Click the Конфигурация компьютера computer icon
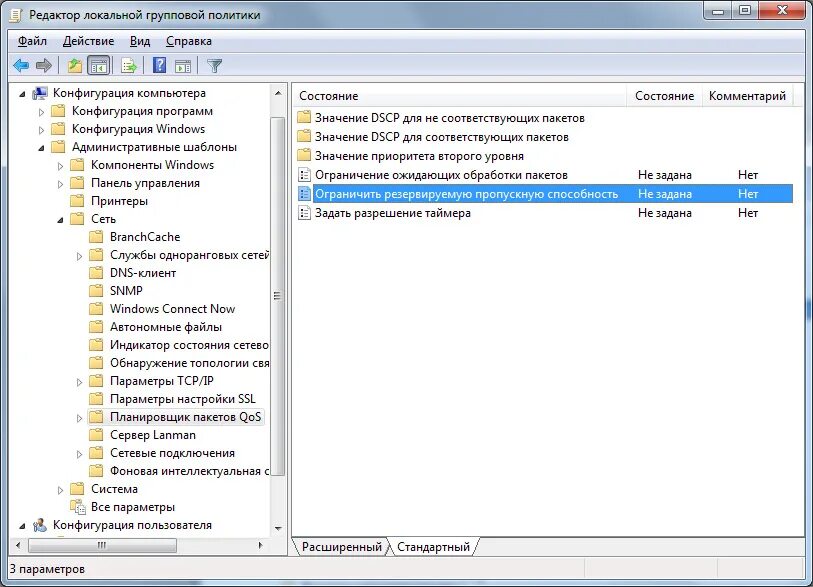Viewport: 813px width, 587px height. [x=40, y=93]
